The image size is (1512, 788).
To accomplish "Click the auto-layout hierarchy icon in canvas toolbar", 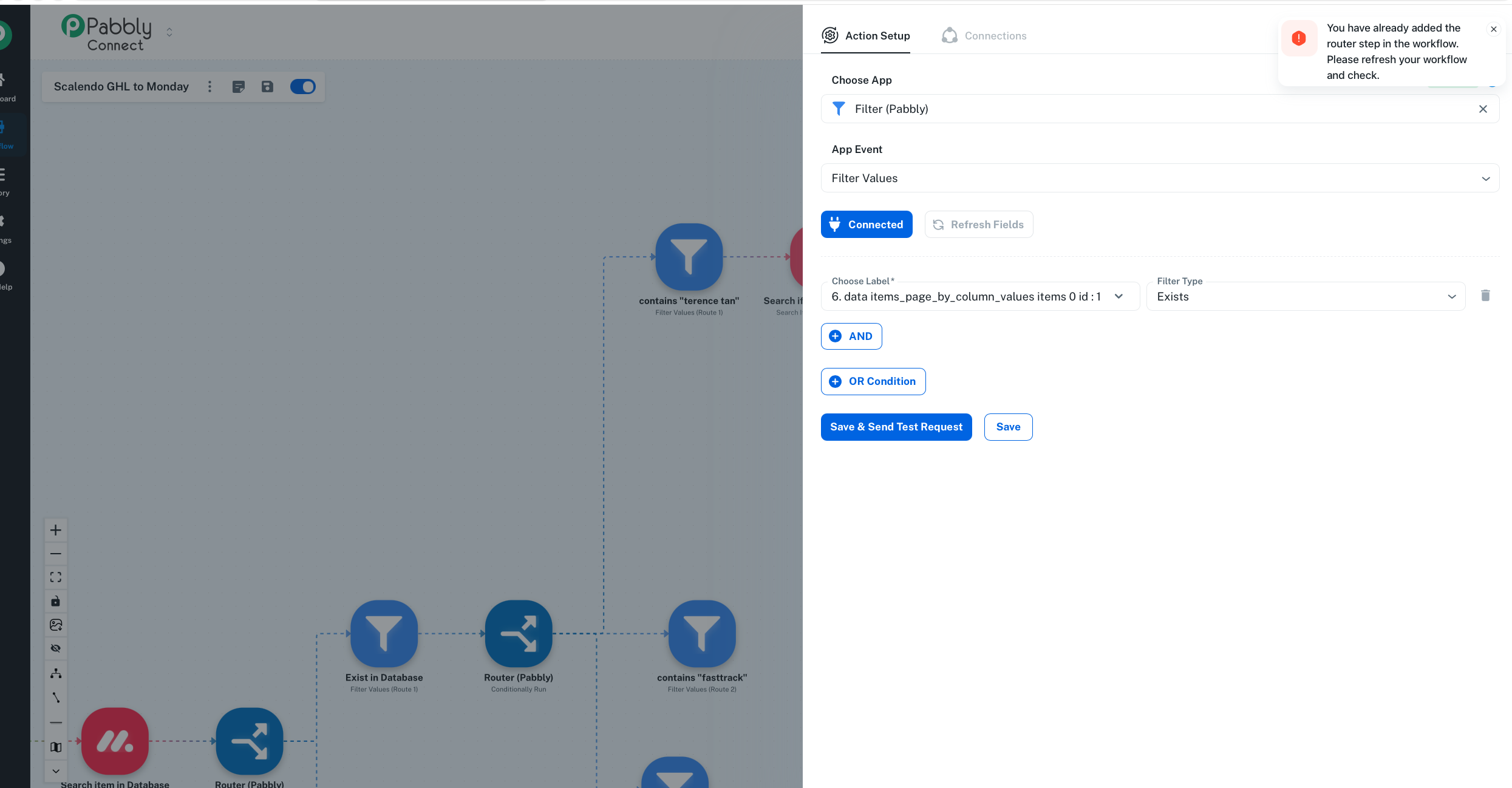I will [56, 673].
